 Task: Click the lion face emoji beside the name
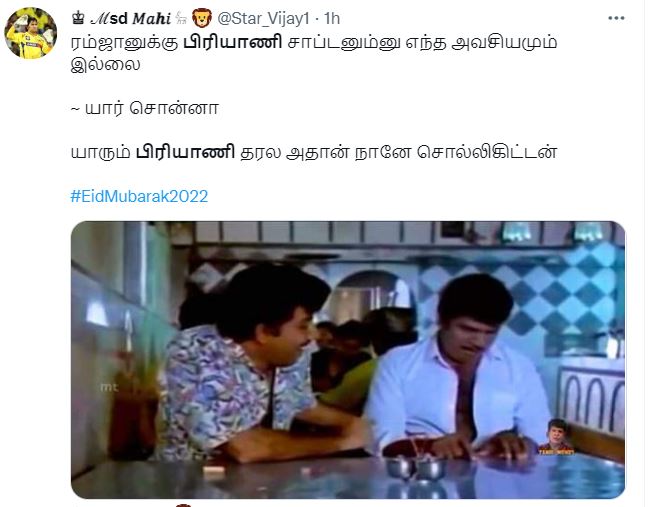202,18
